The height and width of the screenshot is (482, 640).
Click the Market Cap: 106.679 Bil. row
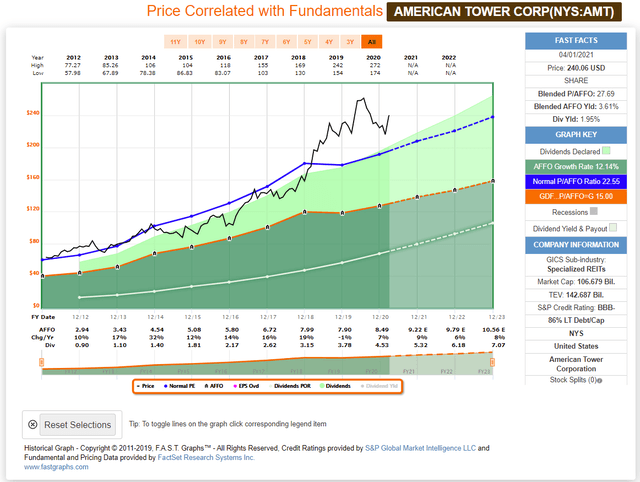click(576, 282)
